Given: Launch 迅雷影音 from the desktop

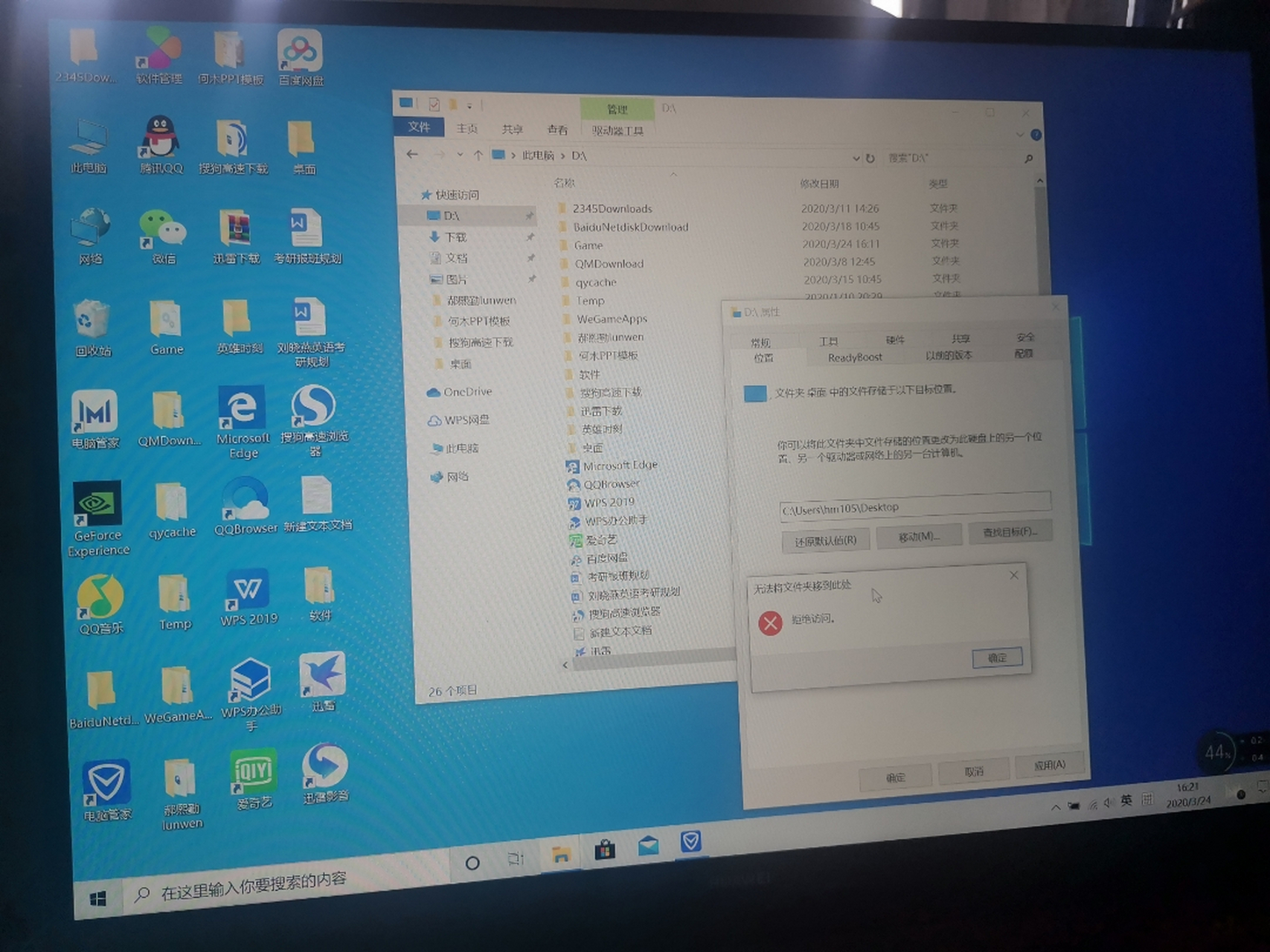Looking at the screenshot, I should 325,773.
